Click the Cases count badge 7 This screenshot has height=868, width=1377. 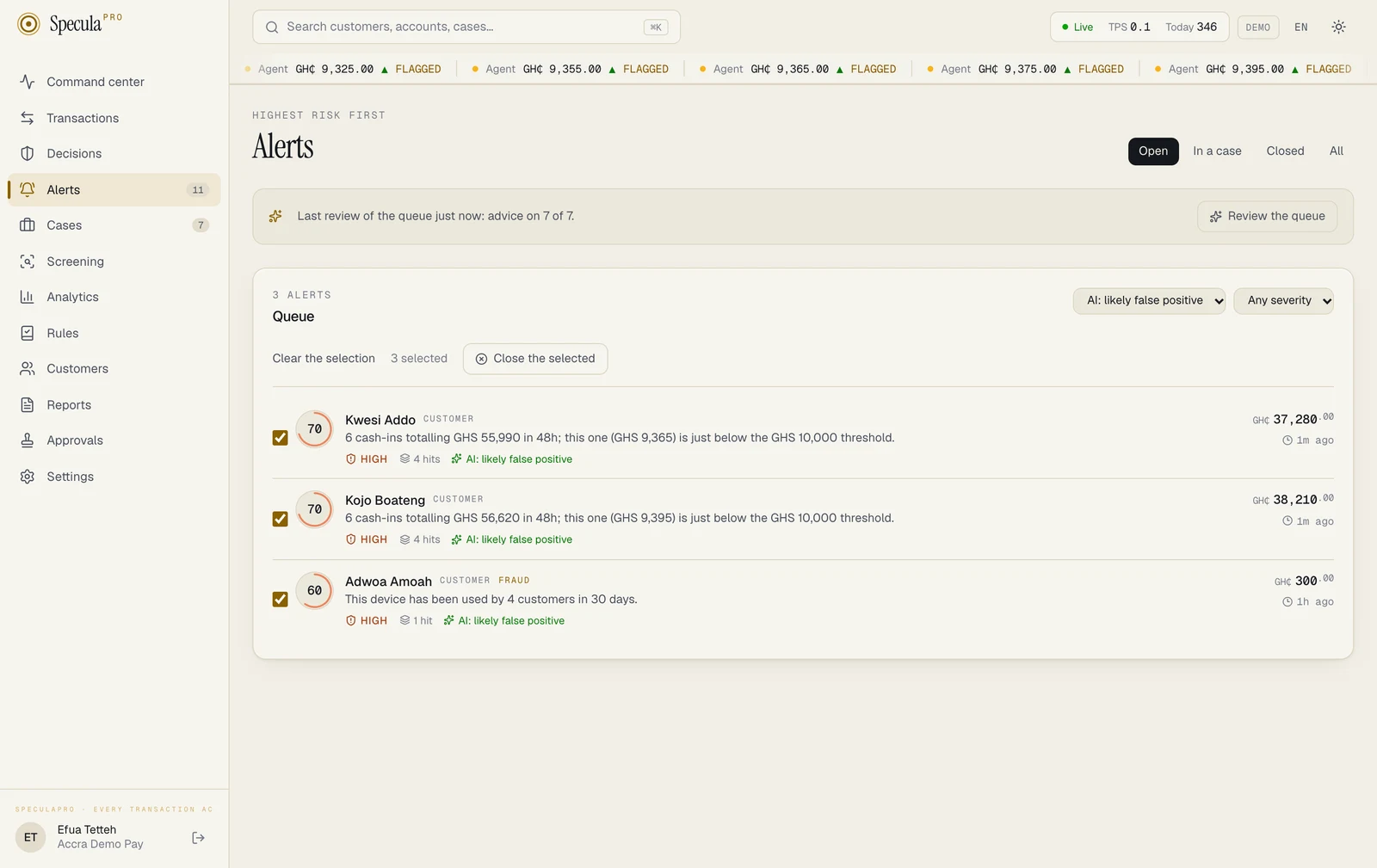point(201,225)
